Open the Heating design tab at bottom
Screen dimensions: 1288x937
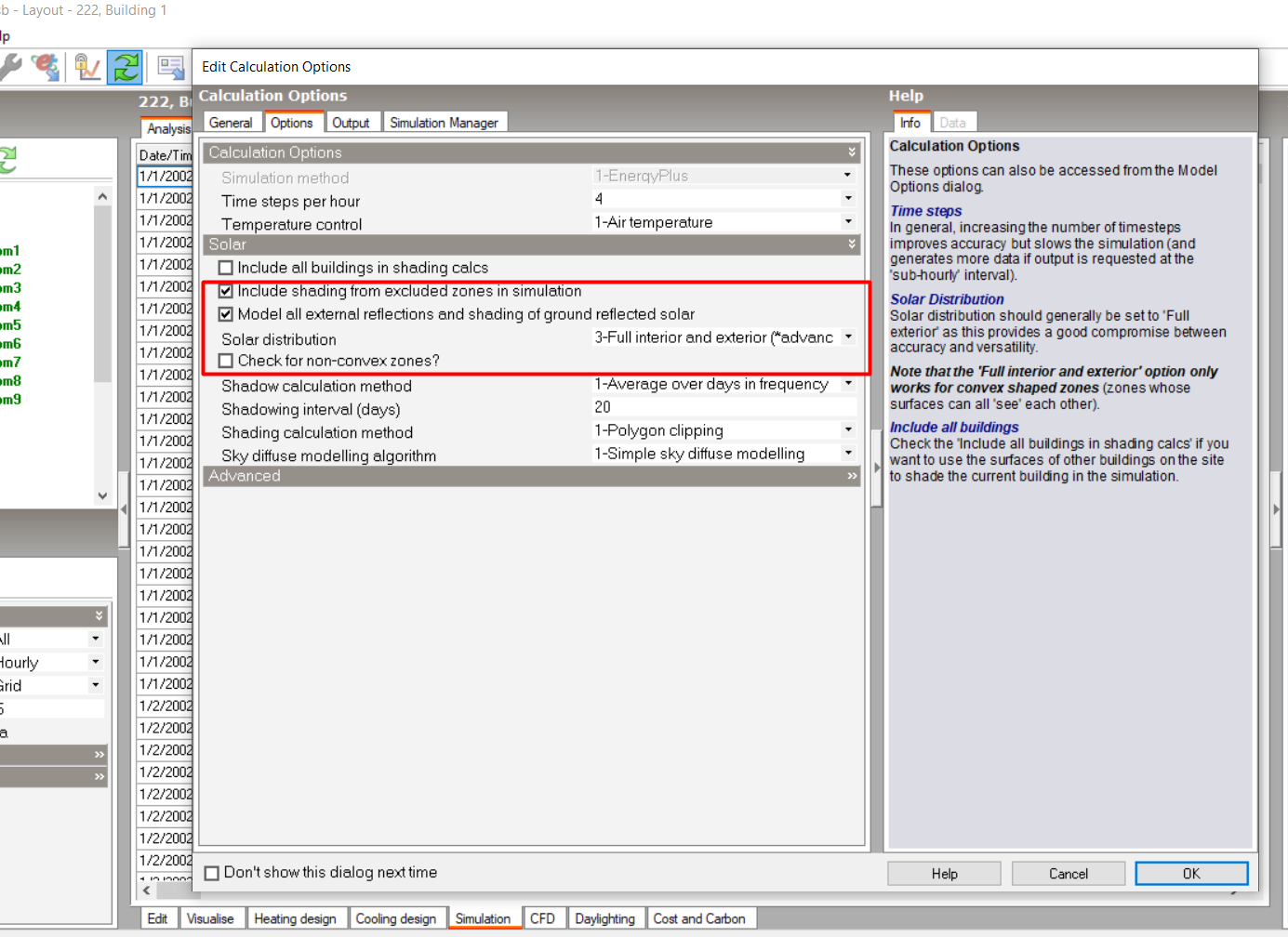pyautogui.click(x=296, y=918)
